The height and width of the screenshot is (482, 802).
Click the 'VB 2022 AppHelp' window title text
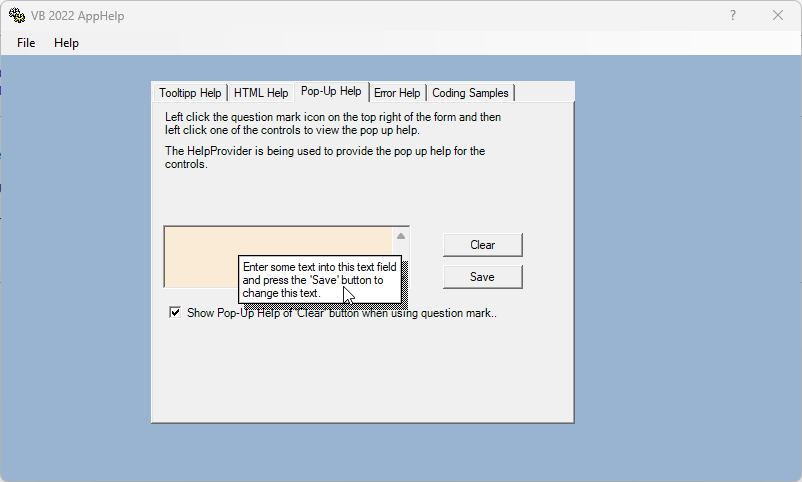(x=77, y=16)
